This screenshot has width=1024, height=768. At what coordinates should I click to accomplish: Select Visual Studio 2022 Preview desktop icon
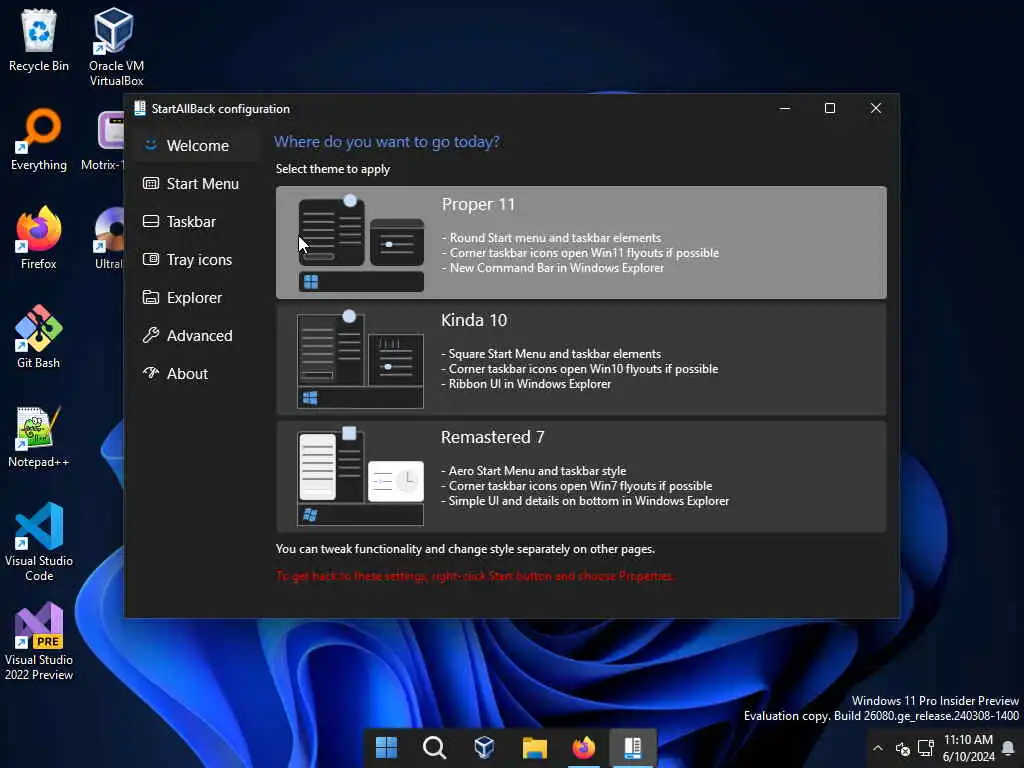tap(39, 641)
